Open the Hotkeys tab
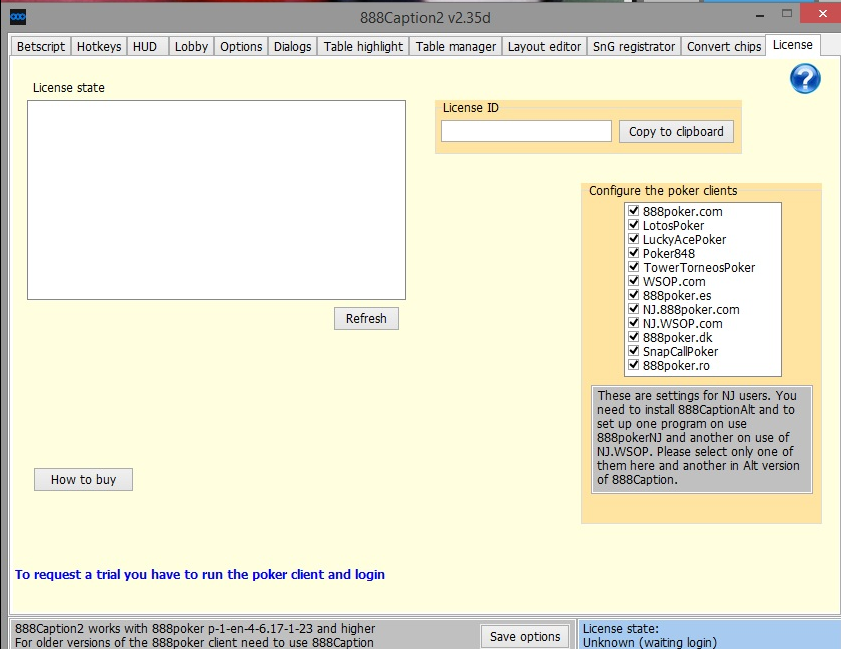 pyautogui.click(x=99, y=47)
